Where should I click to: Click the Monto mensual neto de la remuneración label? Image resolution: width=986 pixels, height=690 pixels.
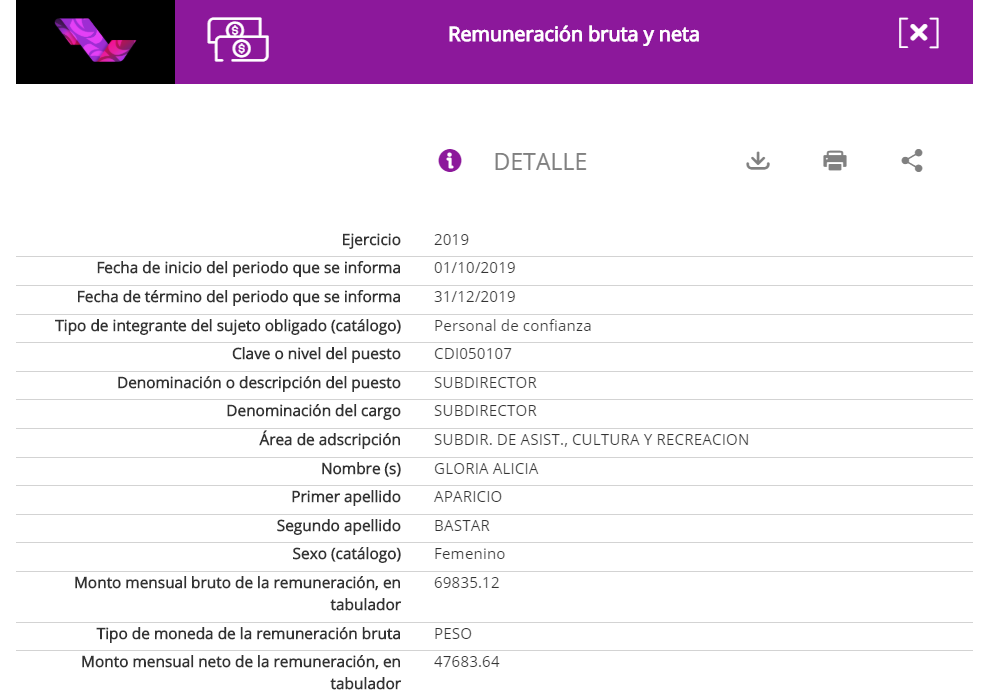(241, 672)
